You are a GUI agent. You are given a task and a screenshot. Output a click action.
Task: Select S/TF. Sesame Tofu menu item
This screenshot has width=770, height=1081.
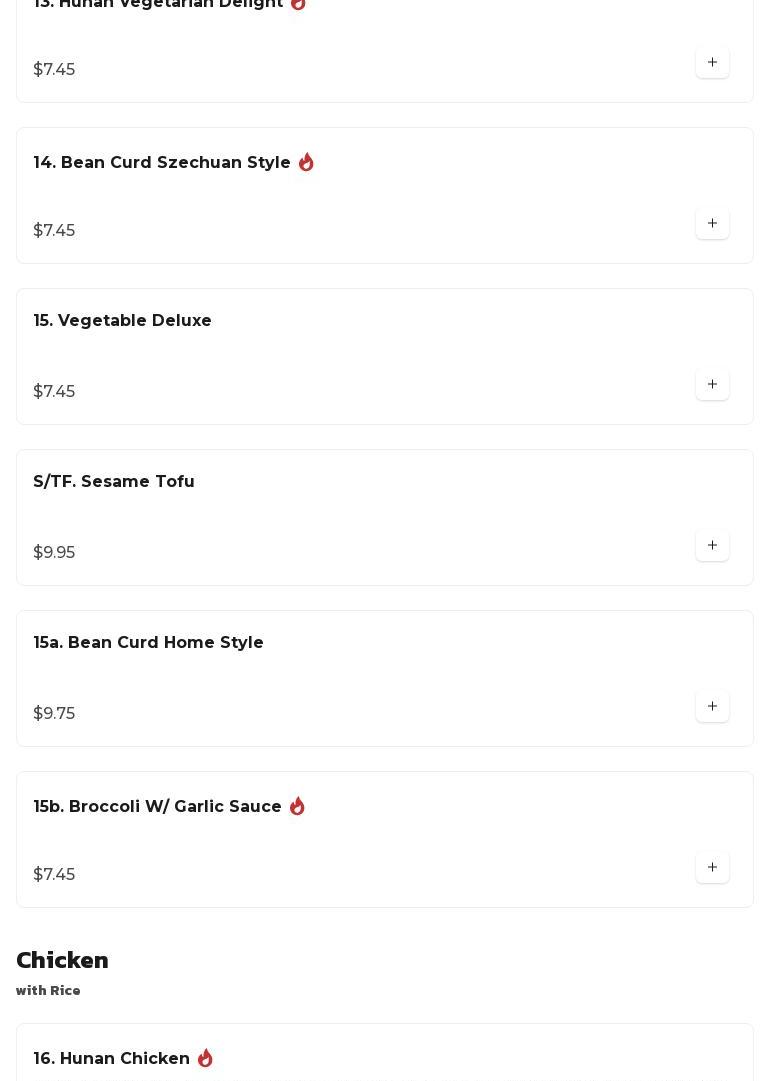(x=114, y=482)
